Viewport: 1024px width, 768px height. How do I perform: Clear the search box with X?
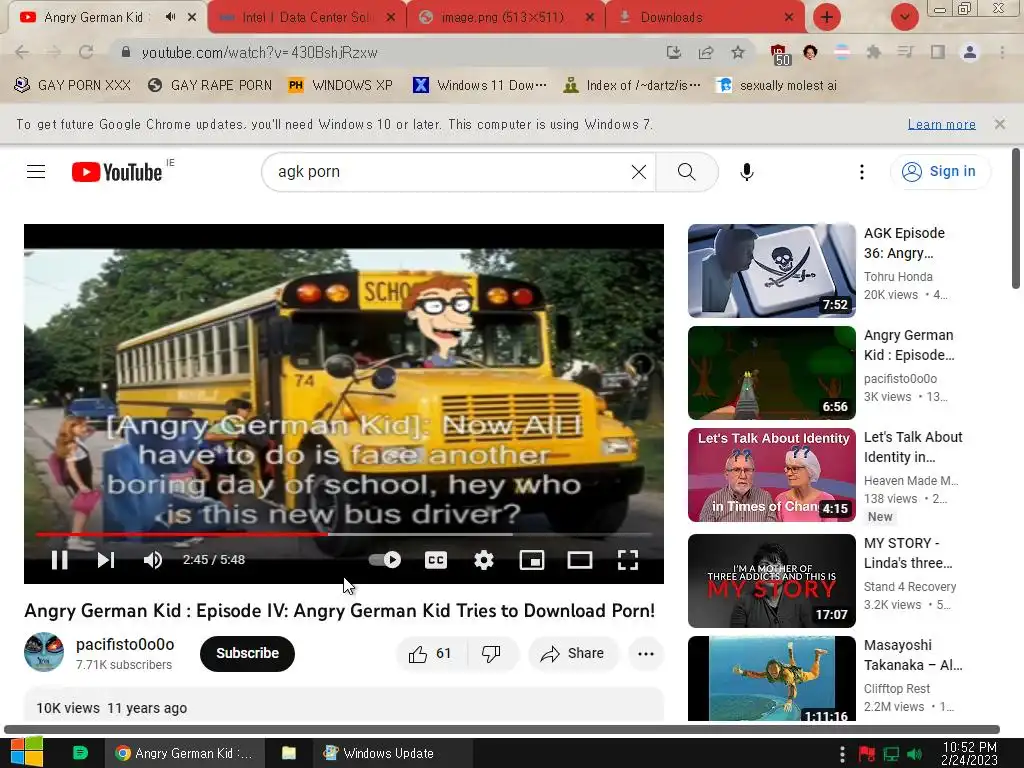(x=639, y=172)
